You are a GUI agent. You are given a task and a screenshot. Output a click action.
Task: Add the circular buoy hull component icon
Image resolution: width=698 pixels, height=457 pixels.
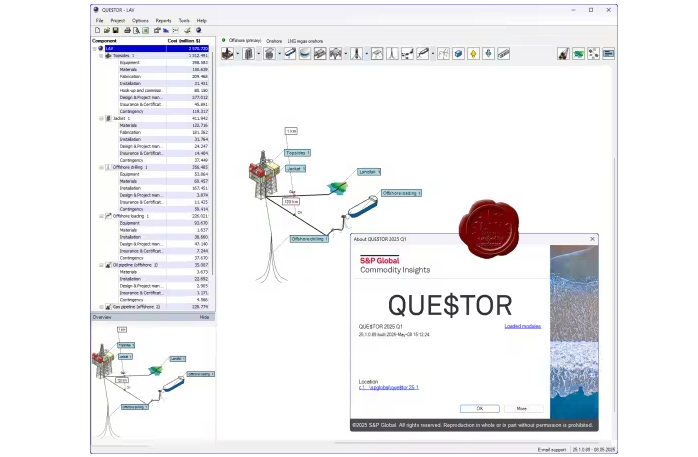click(305, 54)
